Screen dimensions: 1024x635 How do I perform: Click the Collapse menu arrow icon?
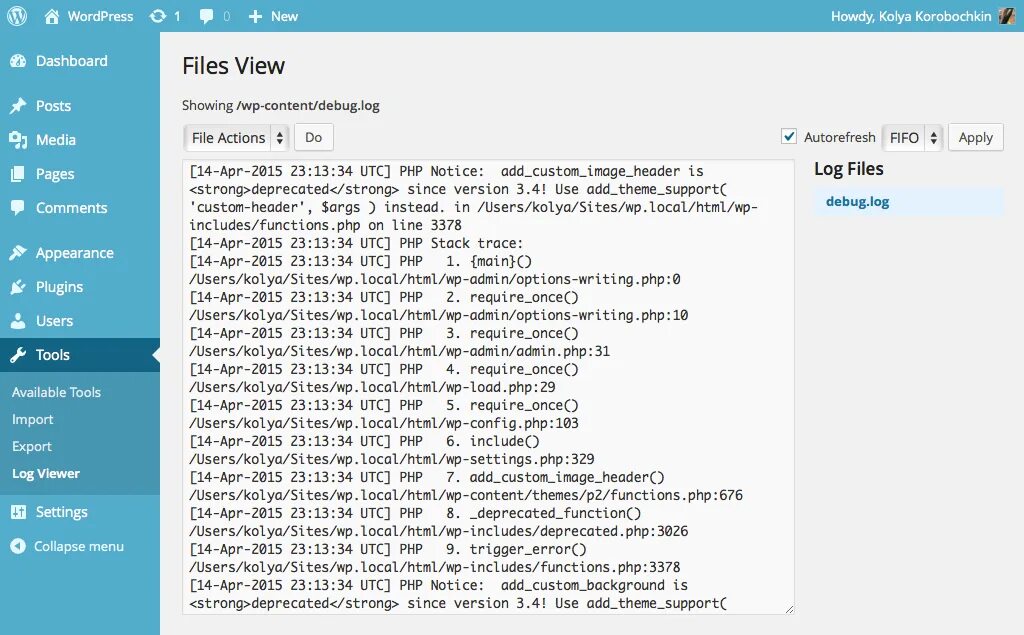[x=18, y=546]
